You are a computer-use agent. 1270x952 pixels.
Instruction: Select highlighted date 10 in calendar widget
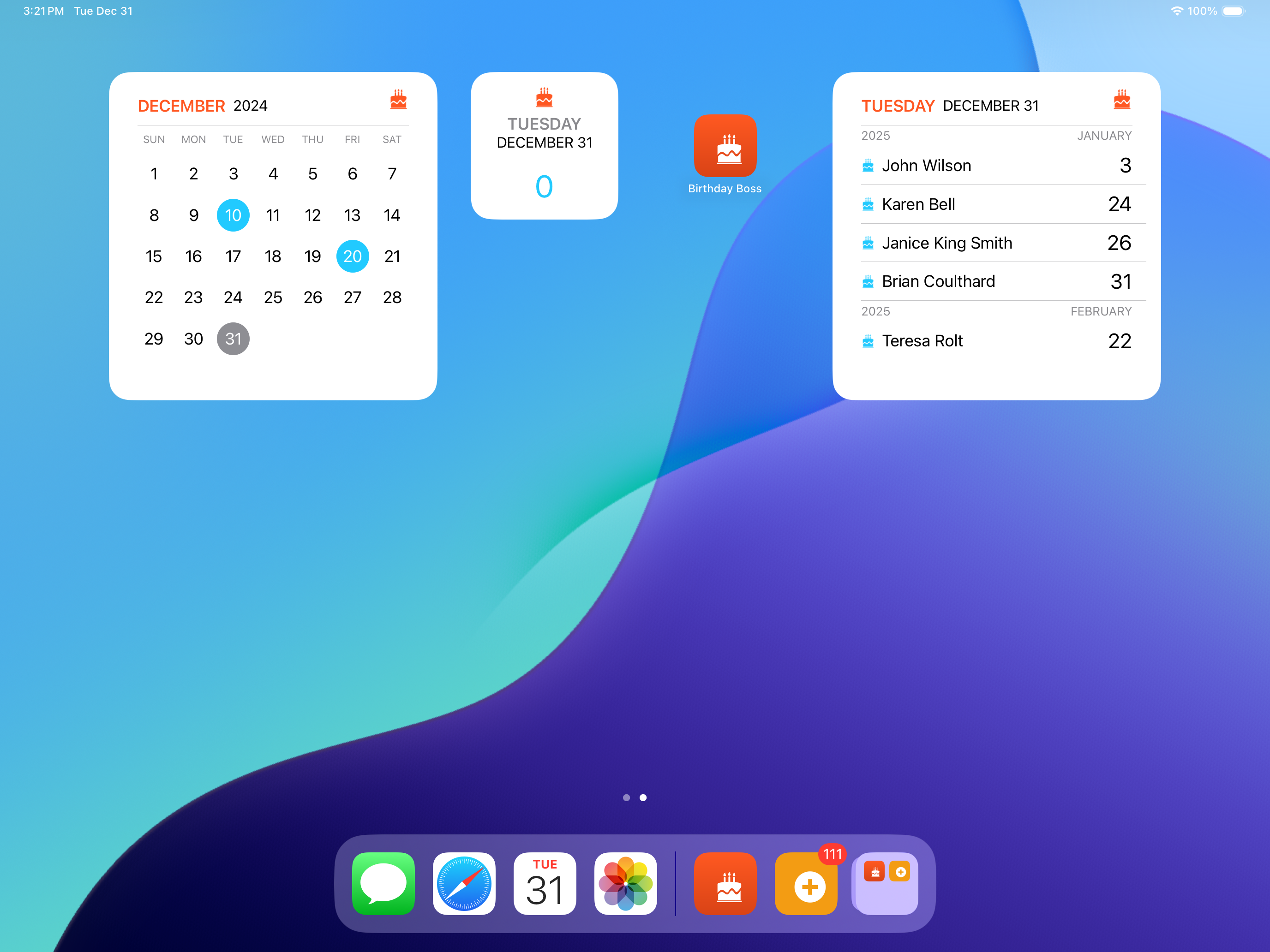point(233,215)
